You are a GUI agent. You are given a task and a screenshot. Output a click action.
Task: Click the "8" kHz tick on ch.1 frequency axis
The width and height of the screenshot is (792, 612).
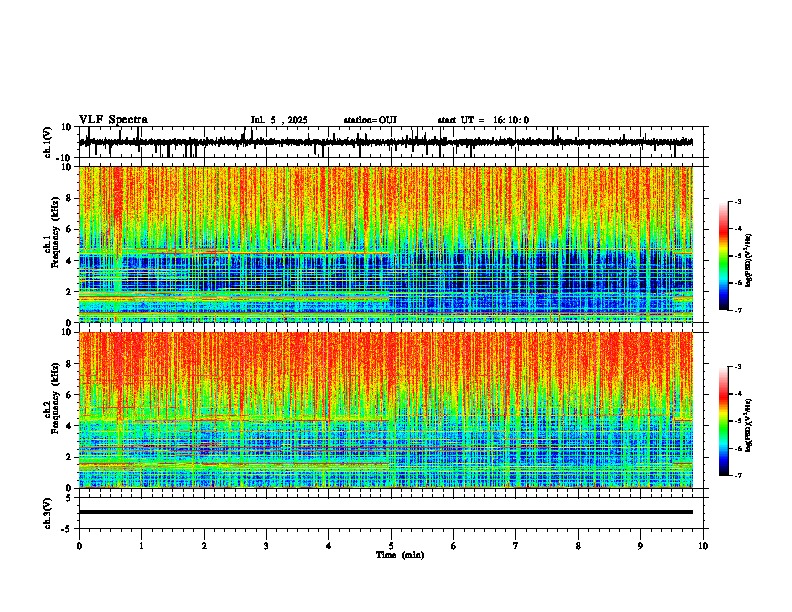69,198
